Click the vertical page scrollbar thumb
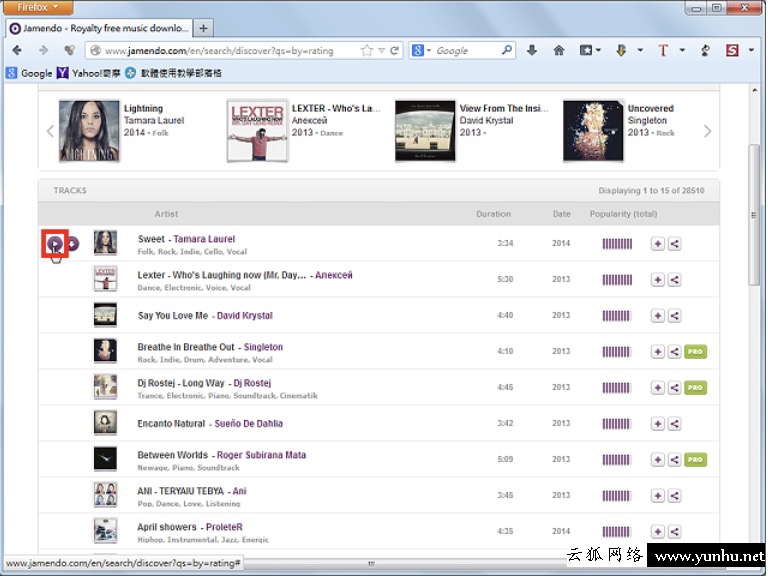 click(754, 215)
